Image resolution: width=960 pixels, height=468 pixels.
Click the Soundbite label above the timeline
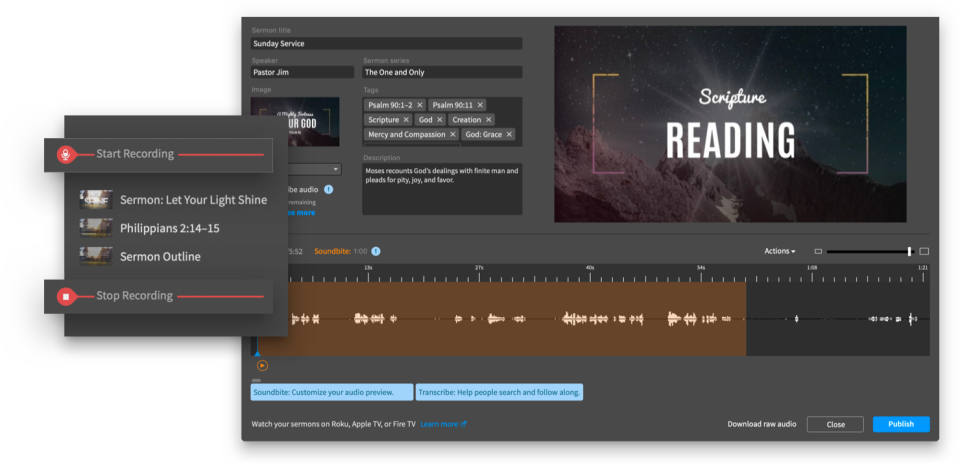click(332, 251)
